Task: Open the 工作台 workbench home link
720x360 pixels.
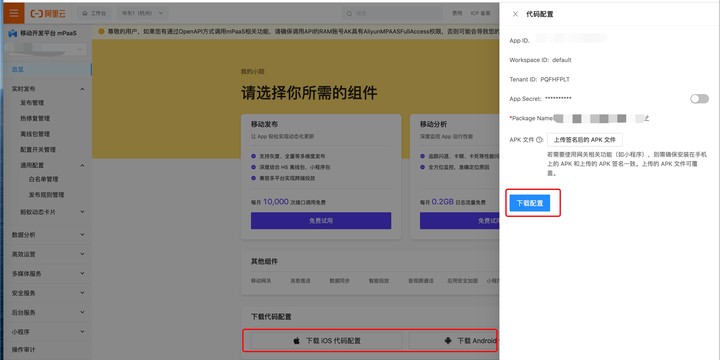Action: [94, 13]
